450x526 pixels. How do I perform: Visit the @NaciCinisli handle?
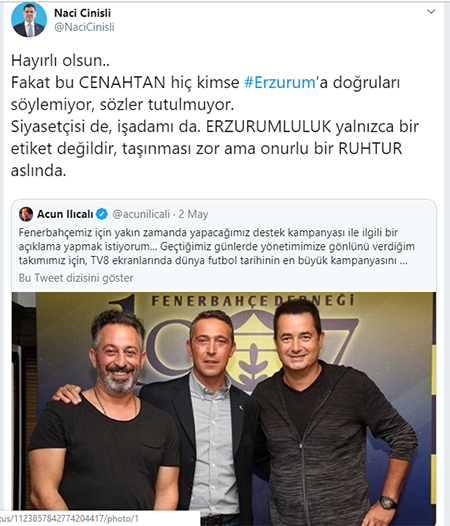84,27
